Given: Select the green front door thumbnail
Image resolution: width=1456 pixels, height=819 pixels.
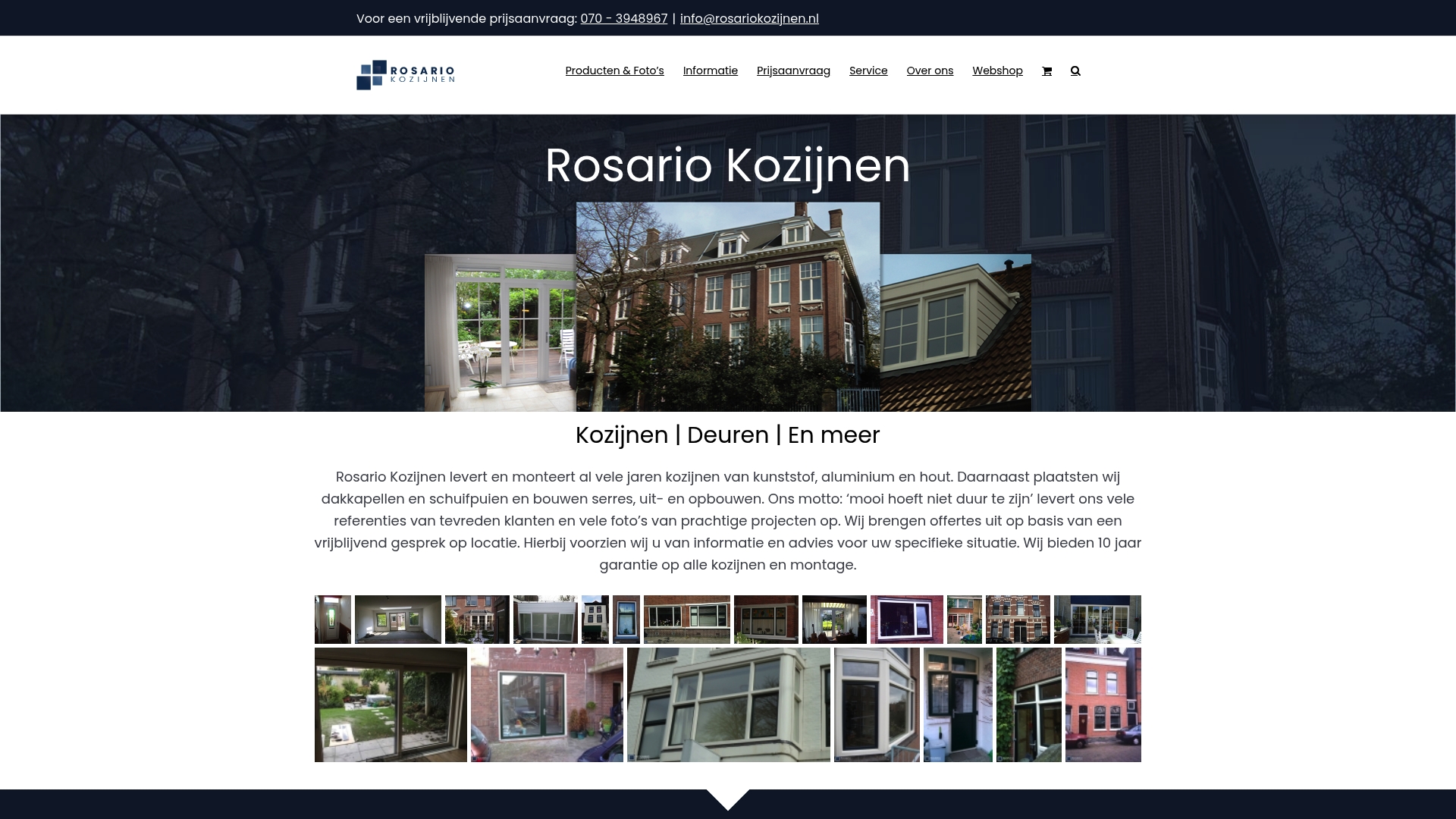Looking at the screenshot, I should click(x=958, y=704).
